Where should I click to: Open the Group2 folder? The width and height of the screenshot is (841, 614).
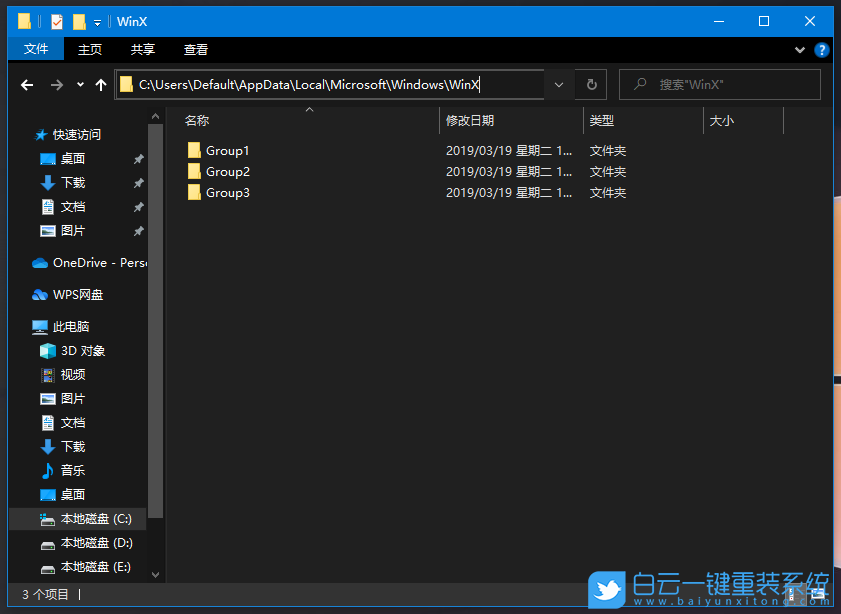tap(227, 171)
